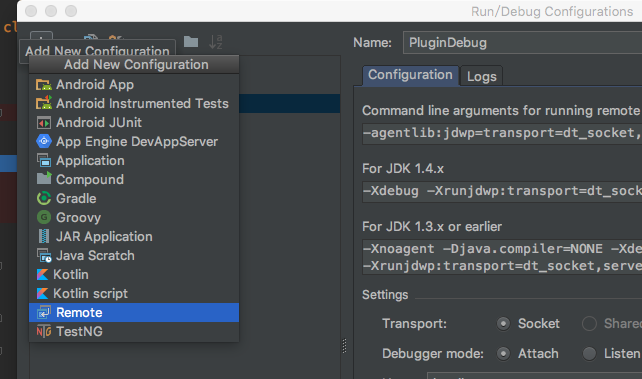
Task: Click the Name field containing PluginDebug
Action: point(522,43)
